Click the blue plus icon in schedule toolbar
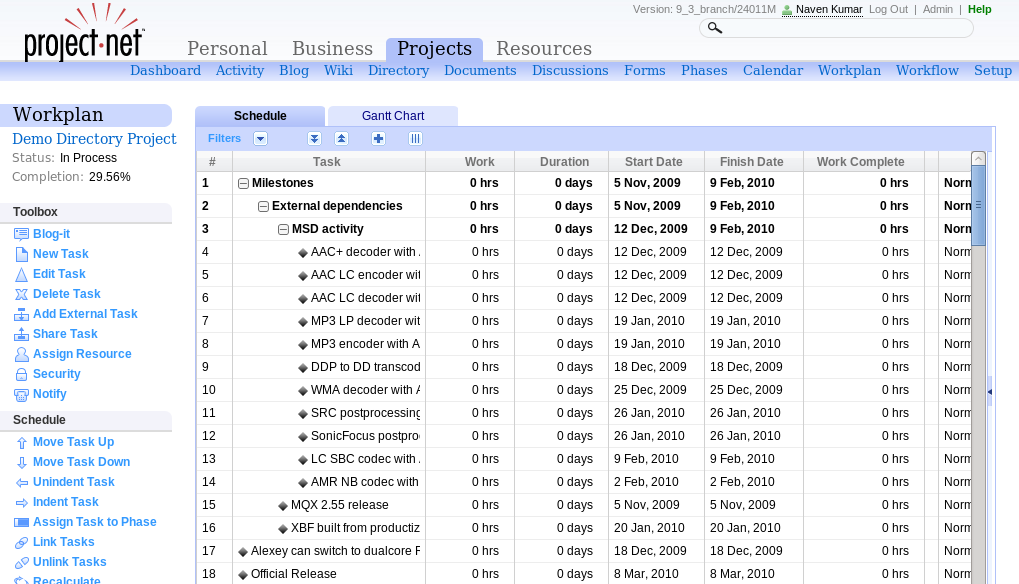 click(378, 139)
